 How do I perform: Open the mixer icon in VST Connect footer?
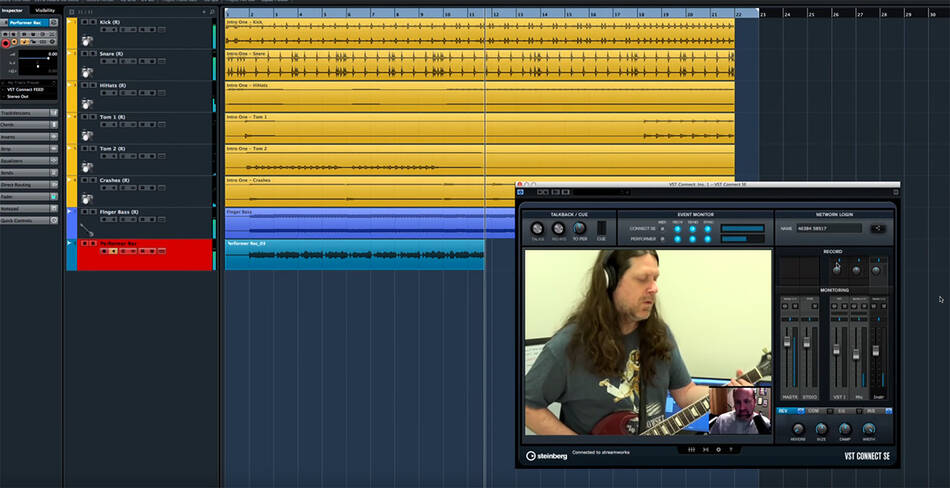pos(692,450)
